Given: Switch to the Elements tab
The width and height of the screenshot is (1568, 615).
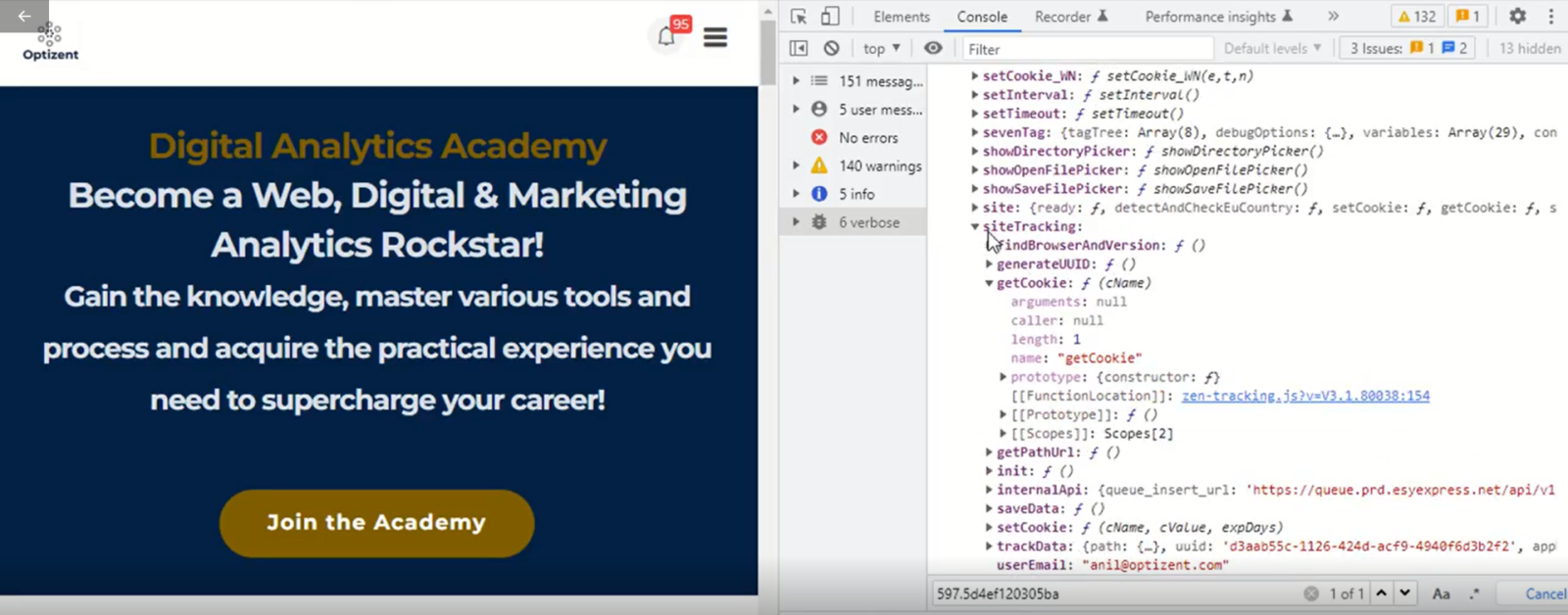Looking at the screenshot, I should click(902, 17).
